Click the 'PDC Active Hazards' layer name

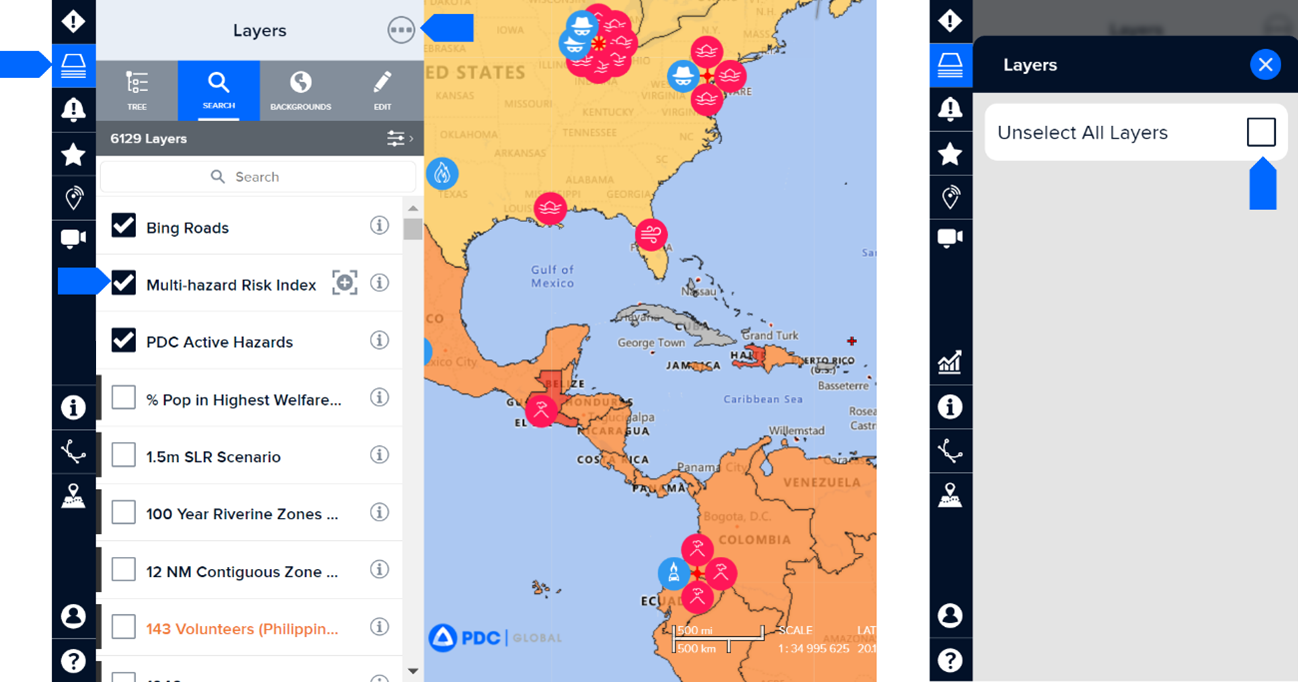(x=219, y=342)
